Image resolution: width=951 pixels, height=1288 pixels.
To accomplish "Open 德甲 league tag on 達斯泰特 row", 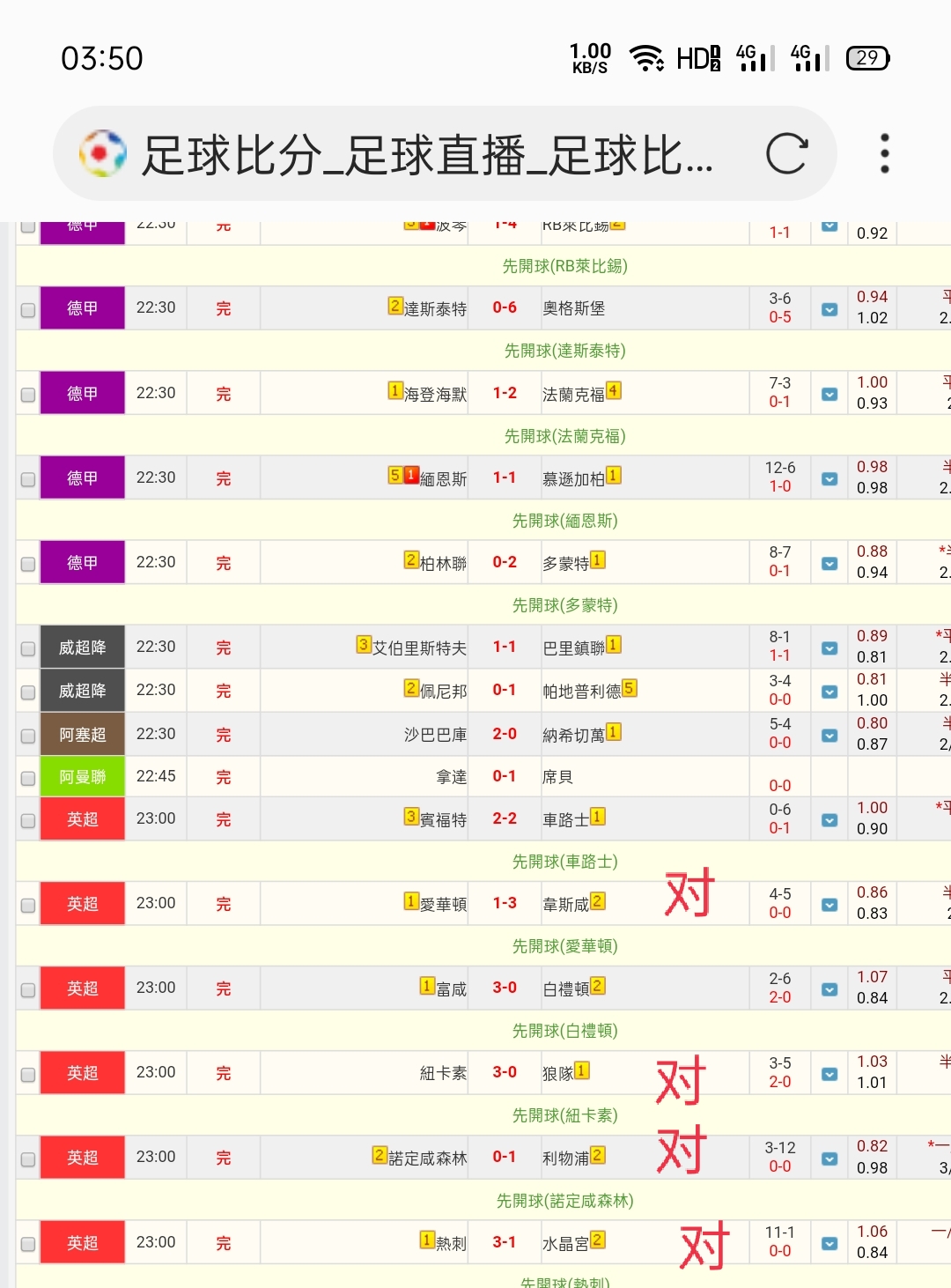I will pyautogui.click(x=83, y=307).
